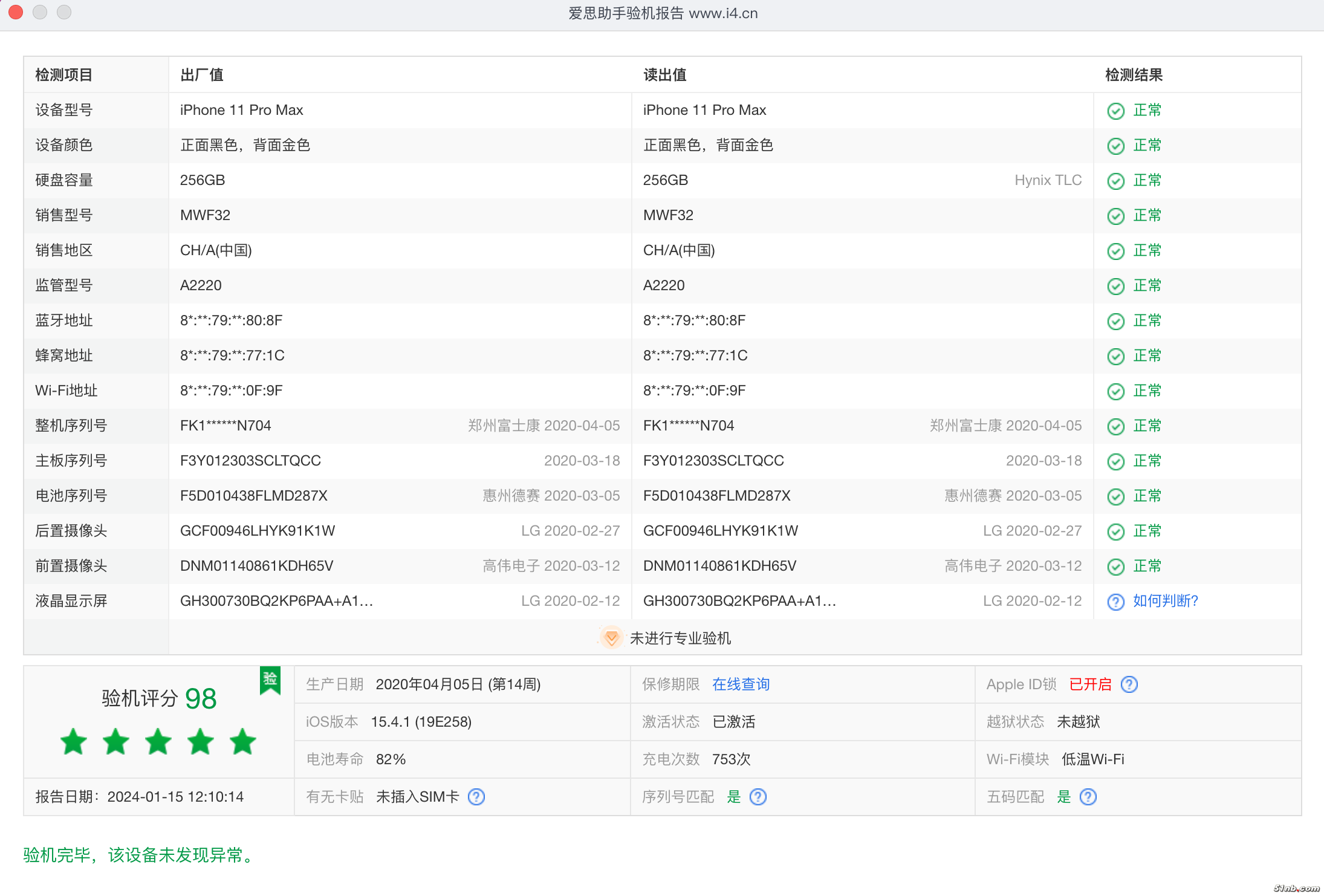Click the green check icon for 蜂窝地址
This screenshot has height=896, width=1324.
pyautogui.click(x=1115, y=356)
